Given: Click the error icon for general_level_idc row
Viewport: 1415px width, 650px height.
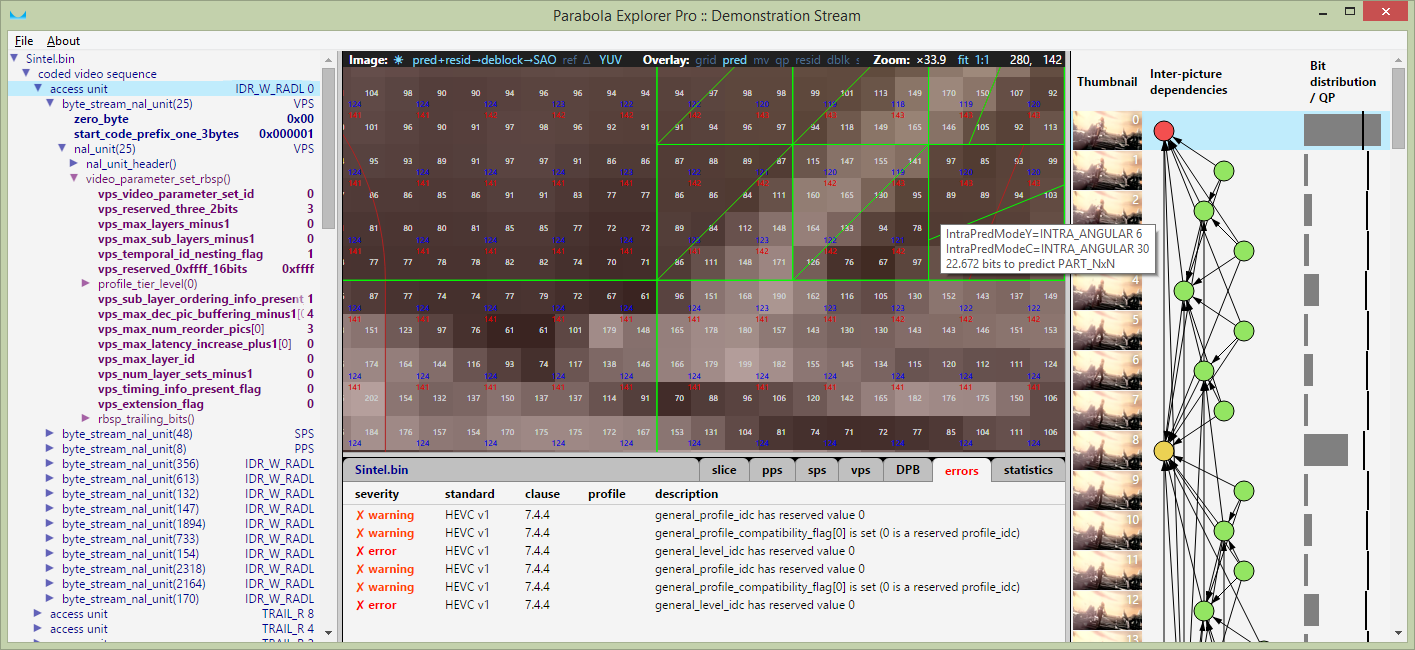Looking at the screenshot, I should 360,551.
